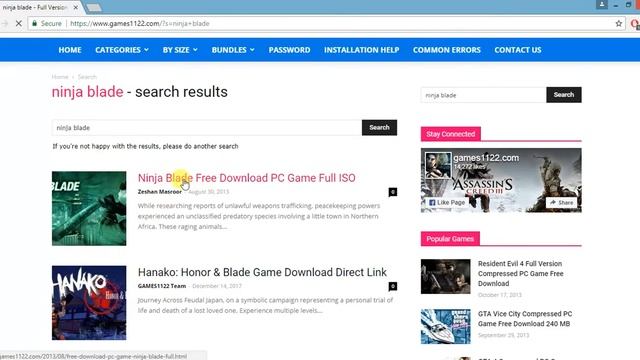
Task: Click the Hanako game thumbnail
Action: click(x=89, y=303)
